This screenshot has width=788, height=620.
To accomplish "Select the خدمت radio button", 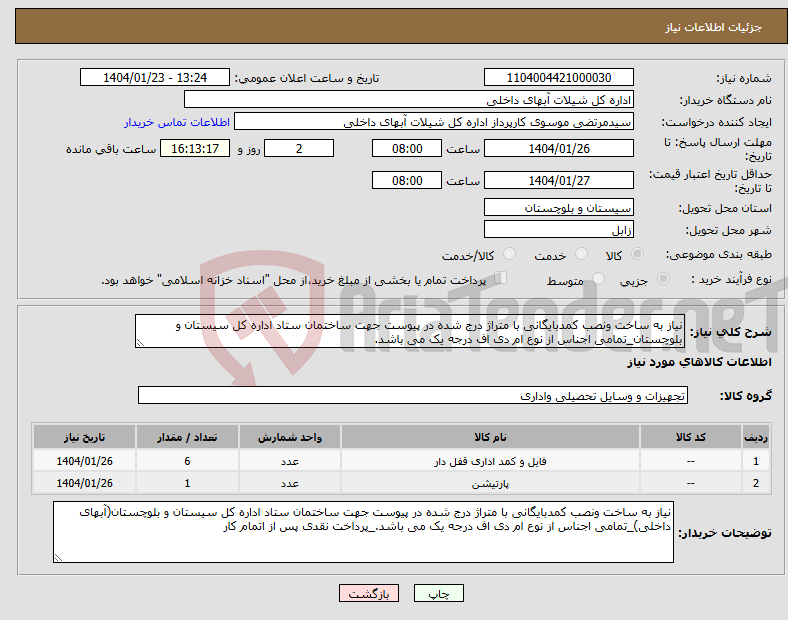I will (x=581, y=254).
